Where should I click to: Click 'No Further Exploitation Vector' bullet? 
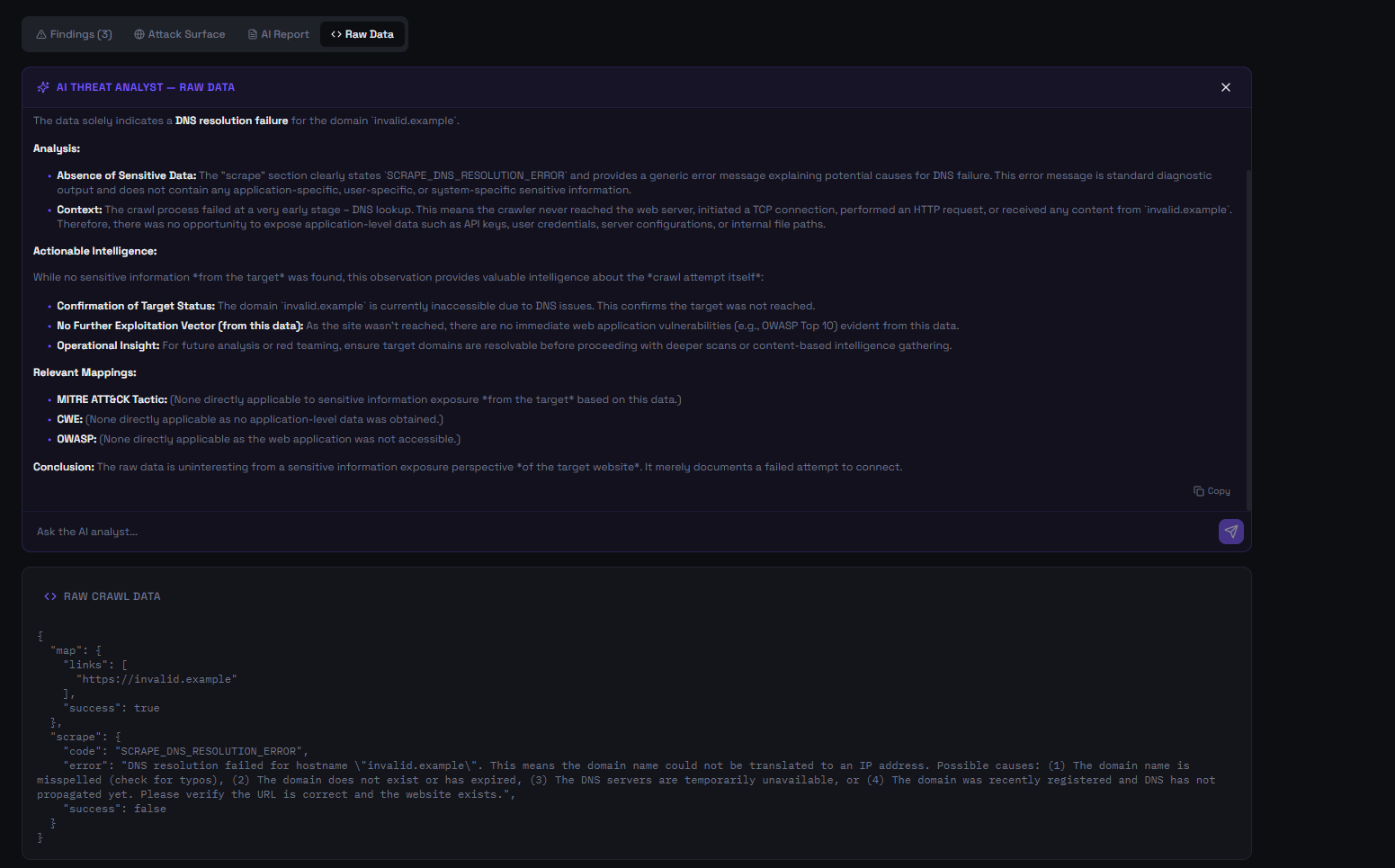point(180,326)
